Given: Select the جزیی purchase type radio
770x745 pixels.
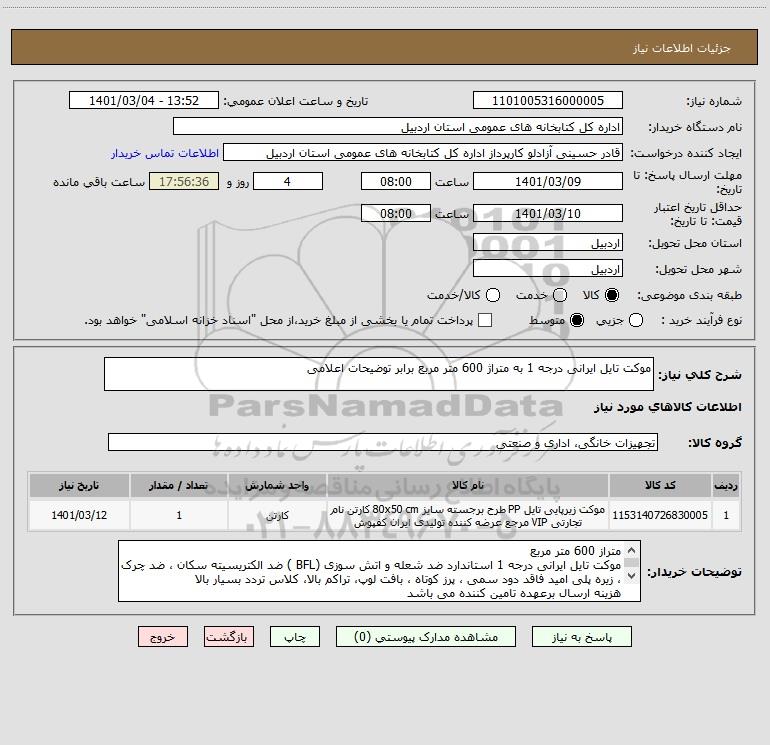Looking at the screenshot, I should (636, 320).
